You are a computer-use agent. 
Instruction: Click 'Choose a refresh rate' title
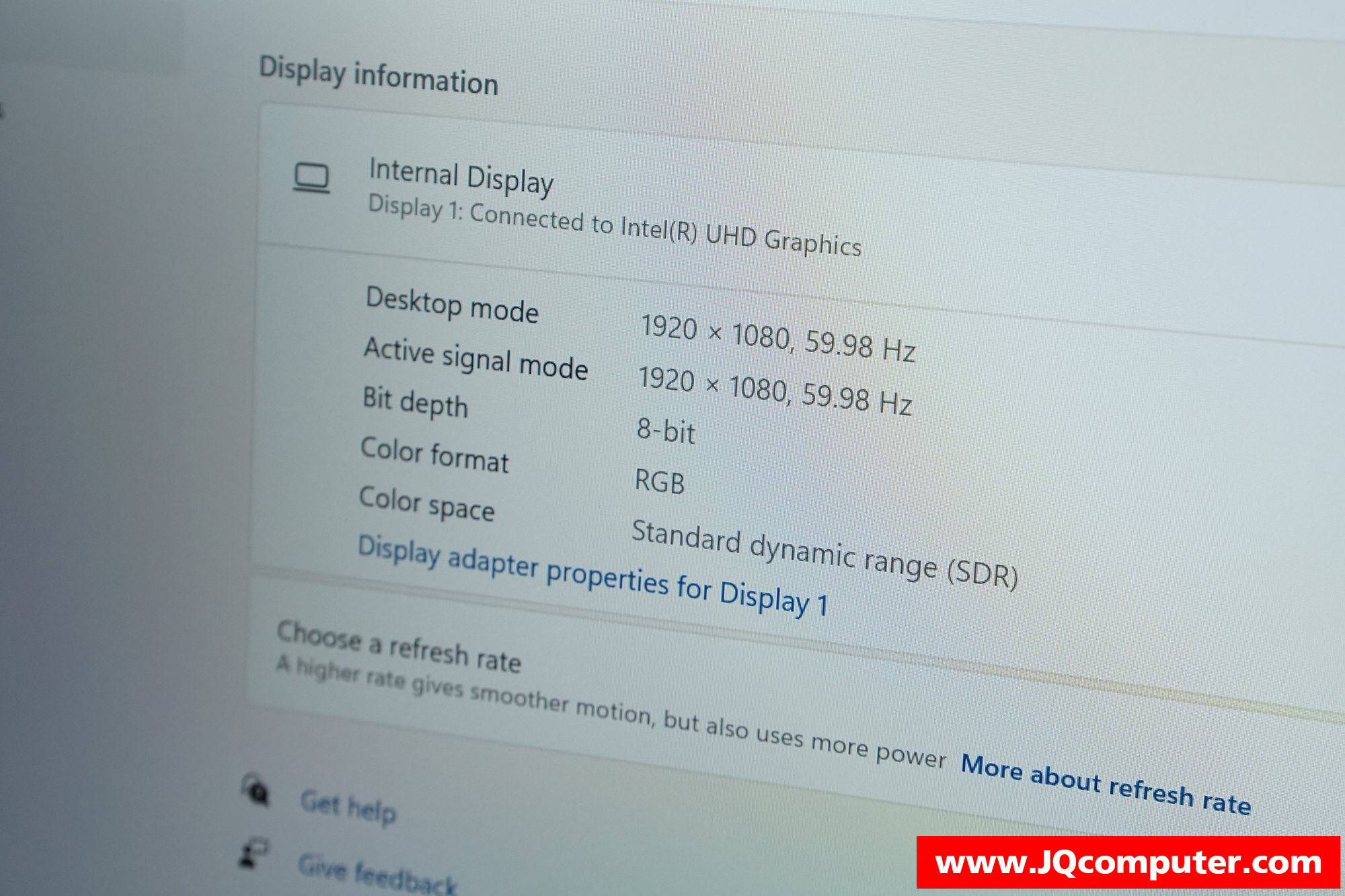[x=399, y=646]
